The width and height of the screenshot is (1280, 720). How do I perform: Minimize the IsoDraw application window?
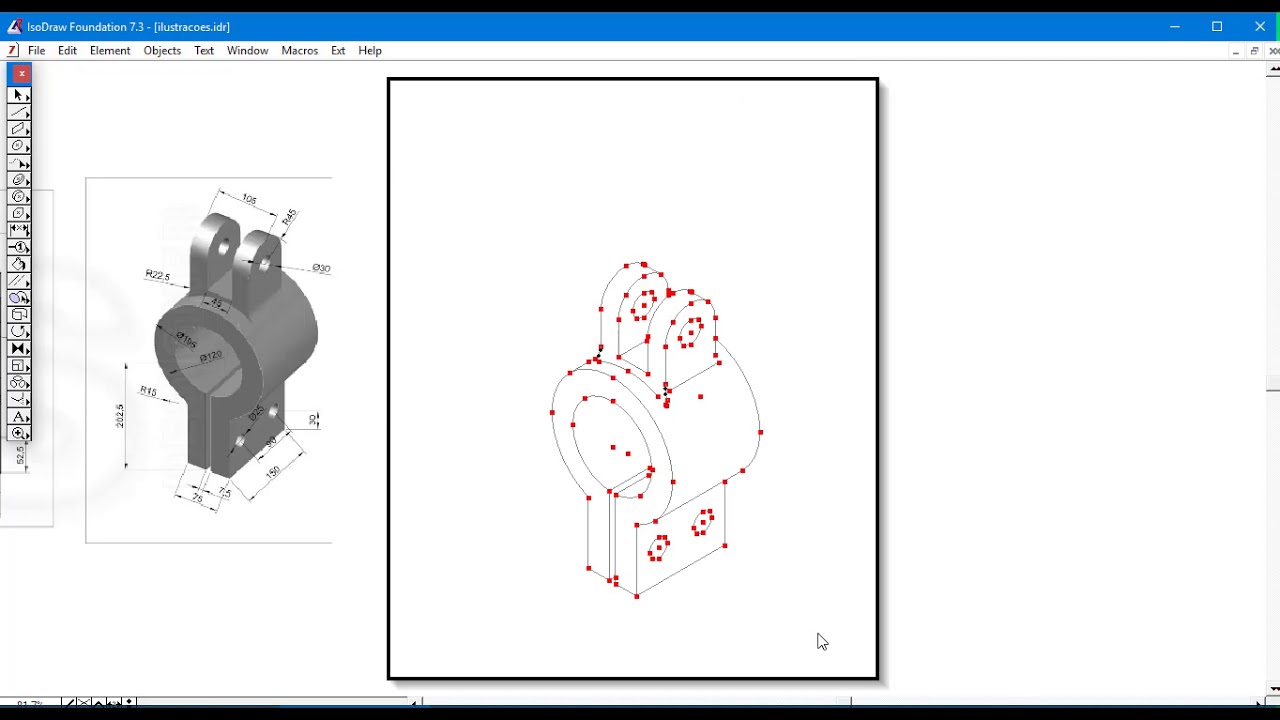[x=1175, y=26]
